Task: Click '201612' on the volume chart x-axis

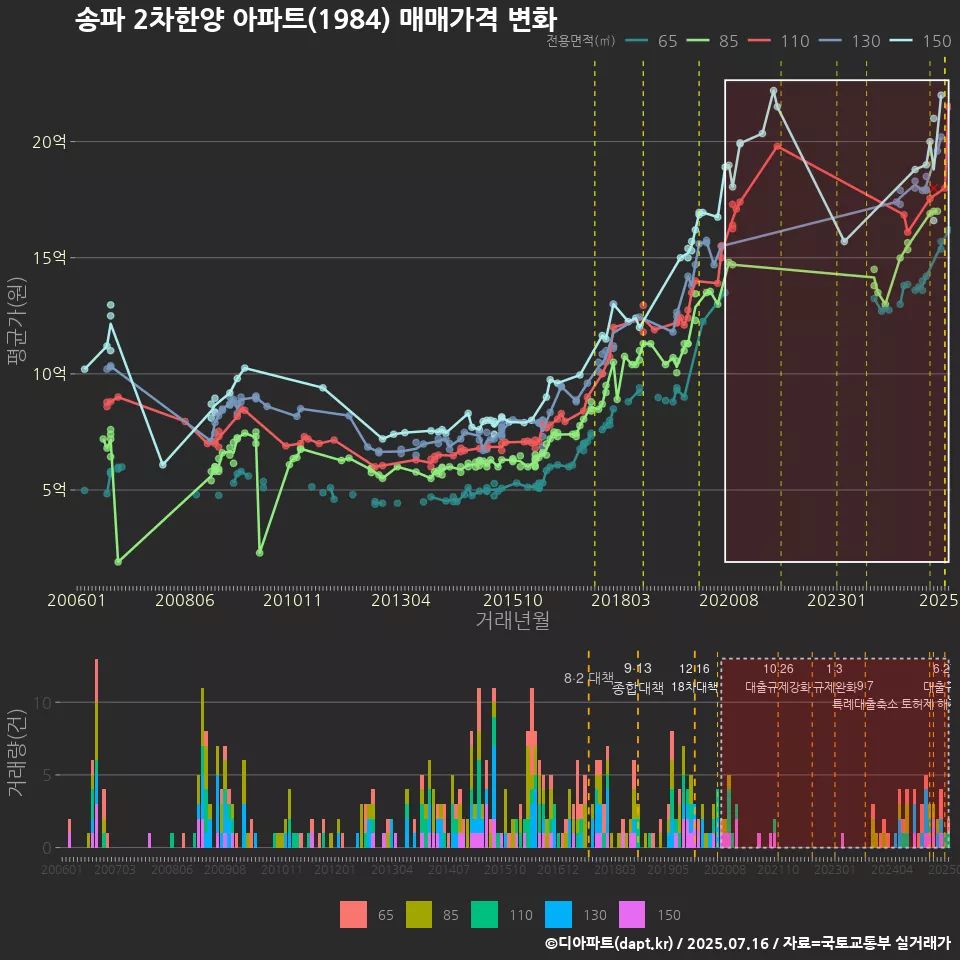Action: click(558, 869)
